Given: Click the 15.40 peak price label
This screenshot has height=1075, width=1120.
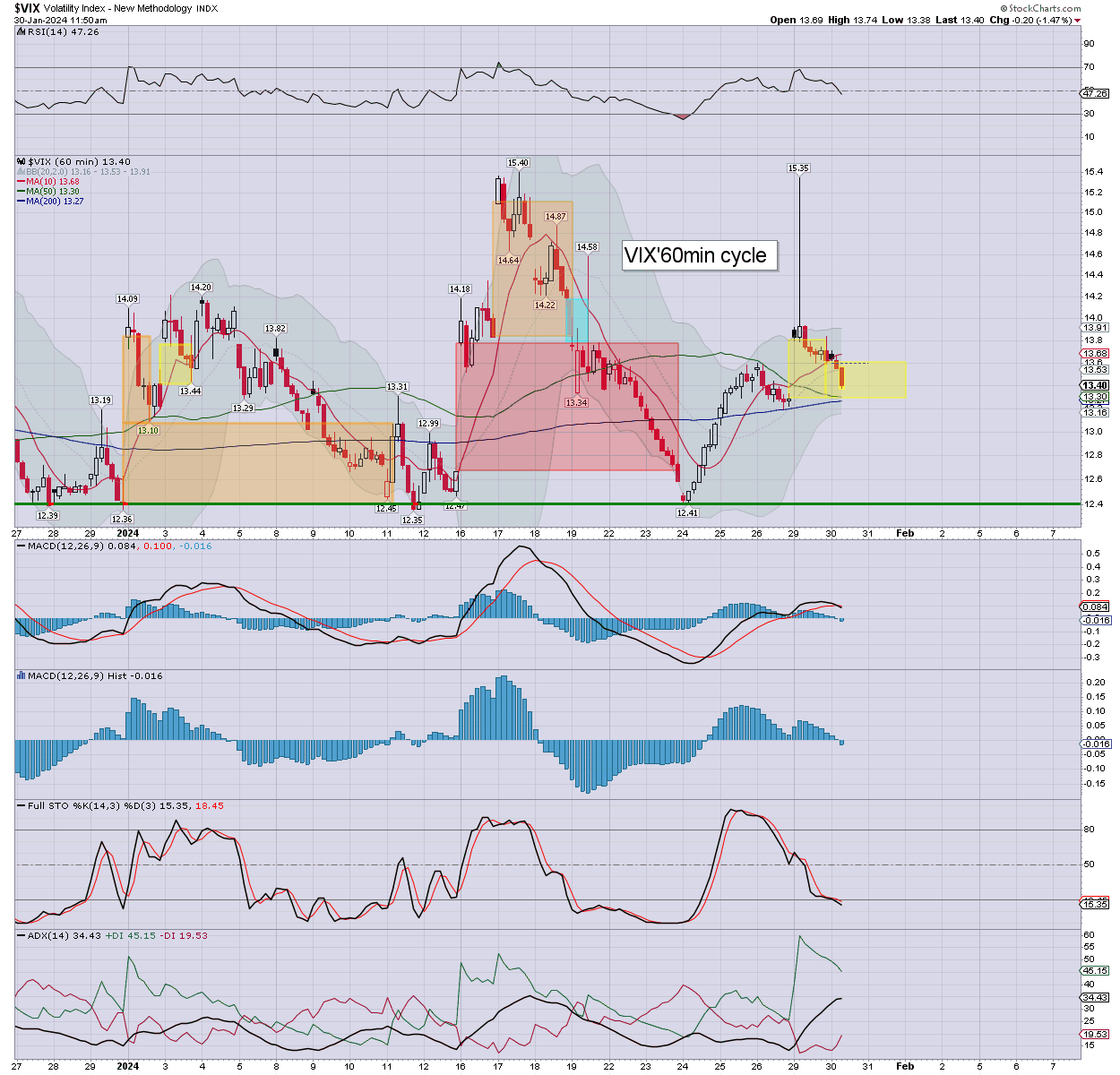Looking at the screenshot, I should point(518,163).
